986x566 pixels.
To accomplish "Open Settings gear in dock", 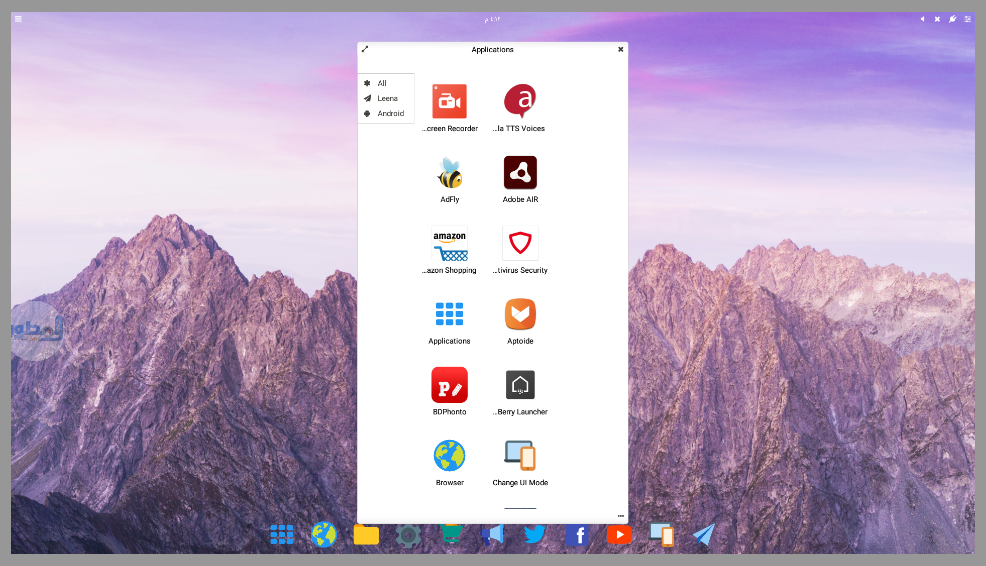I will point(408,535).
